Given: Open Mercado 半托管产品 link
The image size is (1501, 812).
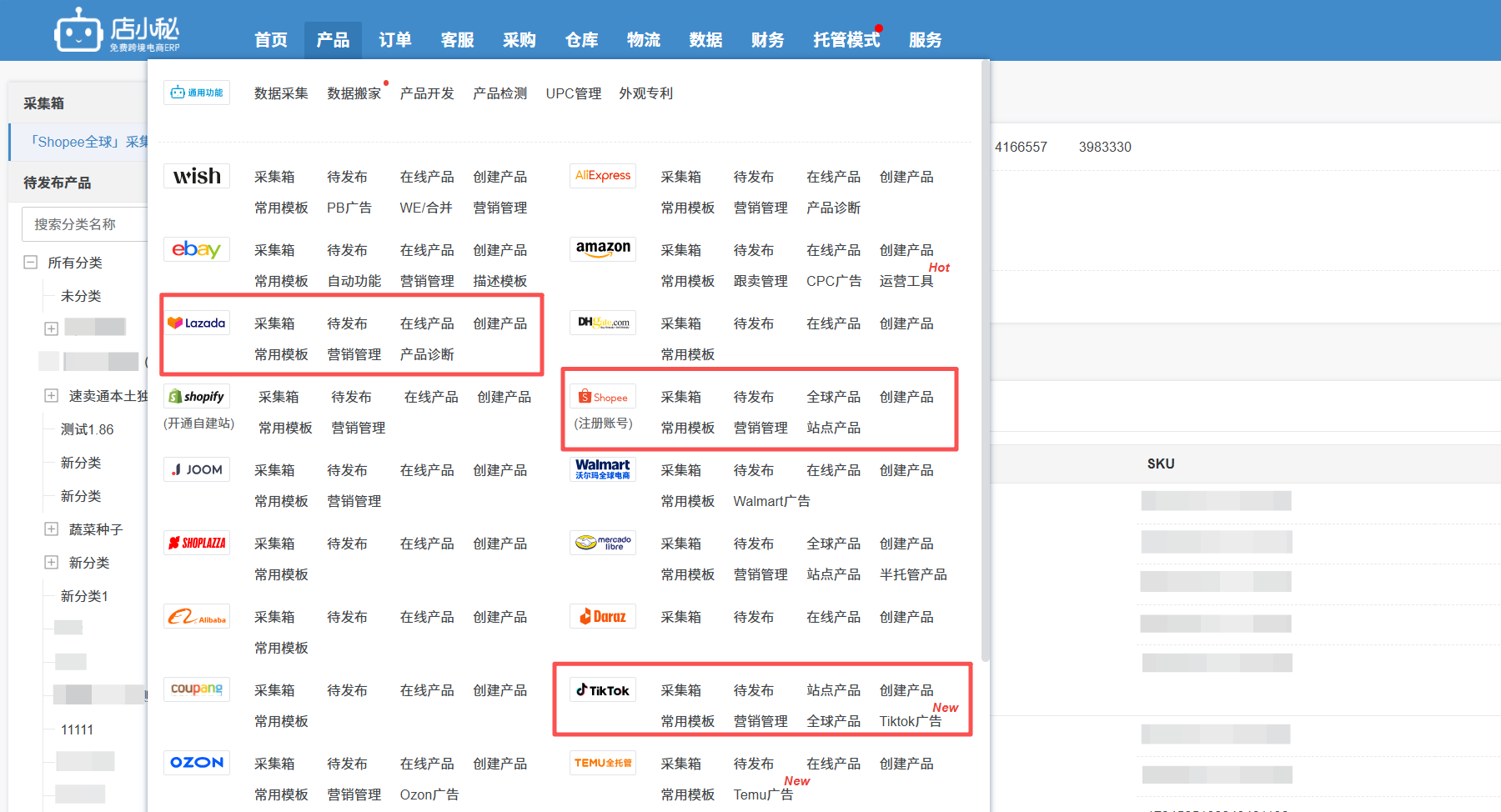Looking at the screenshot, I should (913, 574).
